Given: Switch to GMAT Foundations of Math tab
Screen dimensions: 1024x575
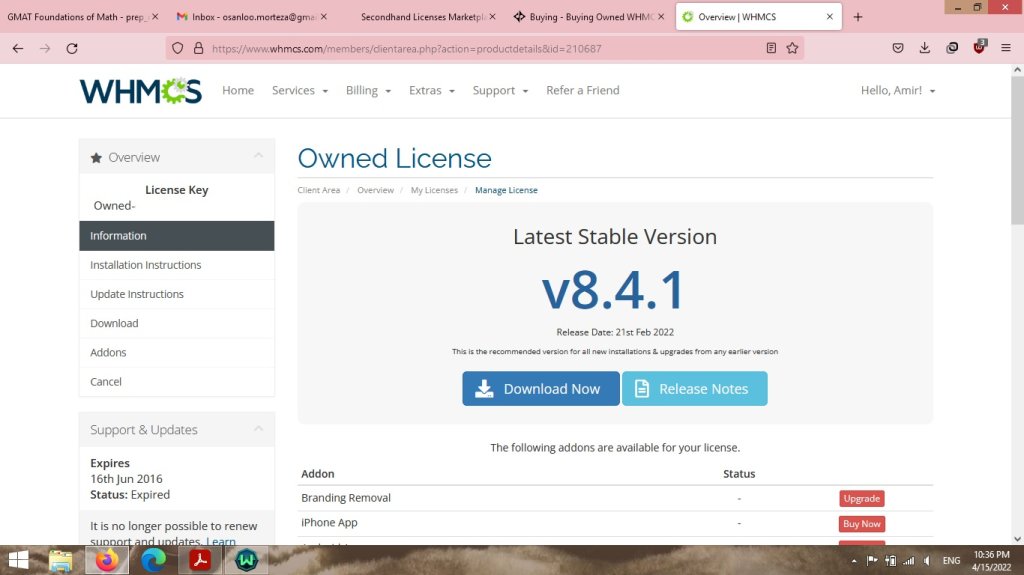Looking at the screenshot, I should pos(76,17).
